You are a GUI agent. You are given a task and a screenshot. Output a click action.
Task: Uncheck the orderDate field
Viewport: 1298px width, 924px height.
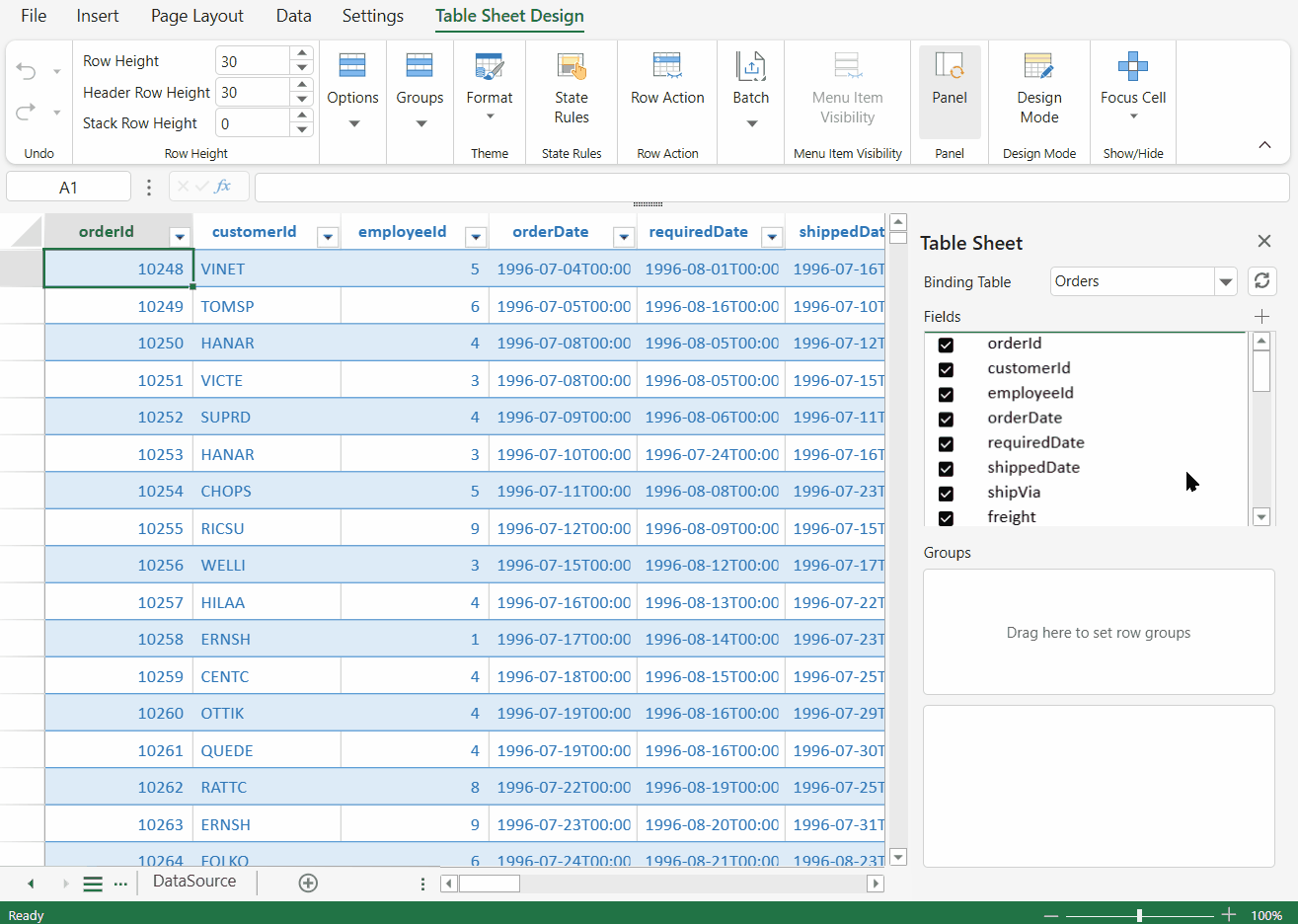(x=946, y=419)
